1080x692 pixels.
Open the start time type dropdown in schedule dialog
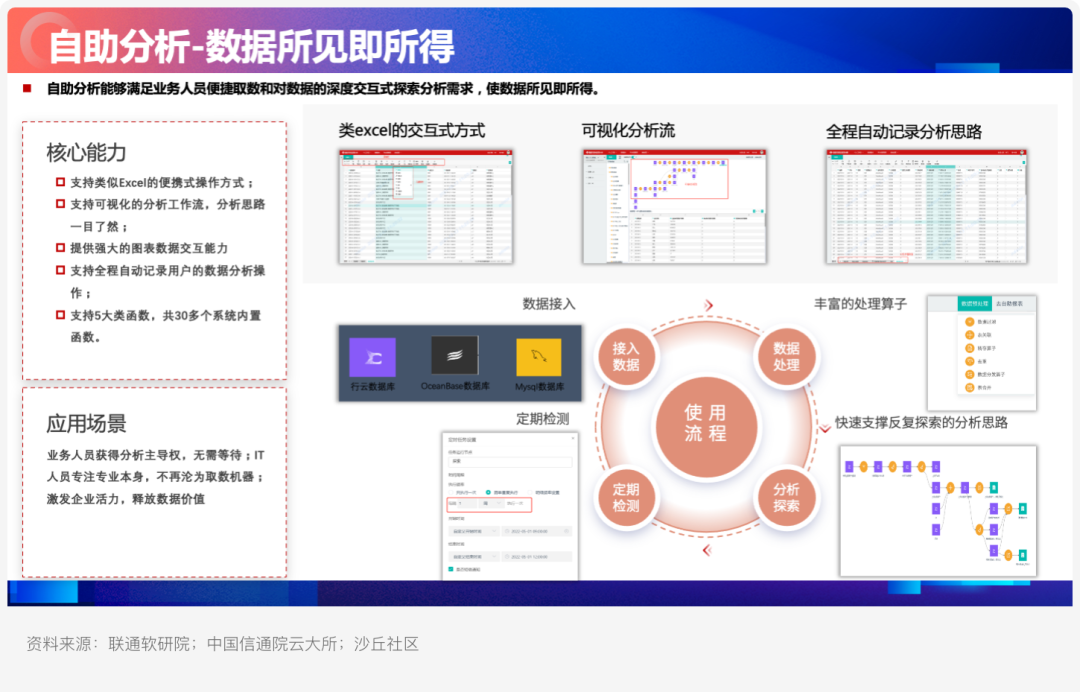(474, 531)
